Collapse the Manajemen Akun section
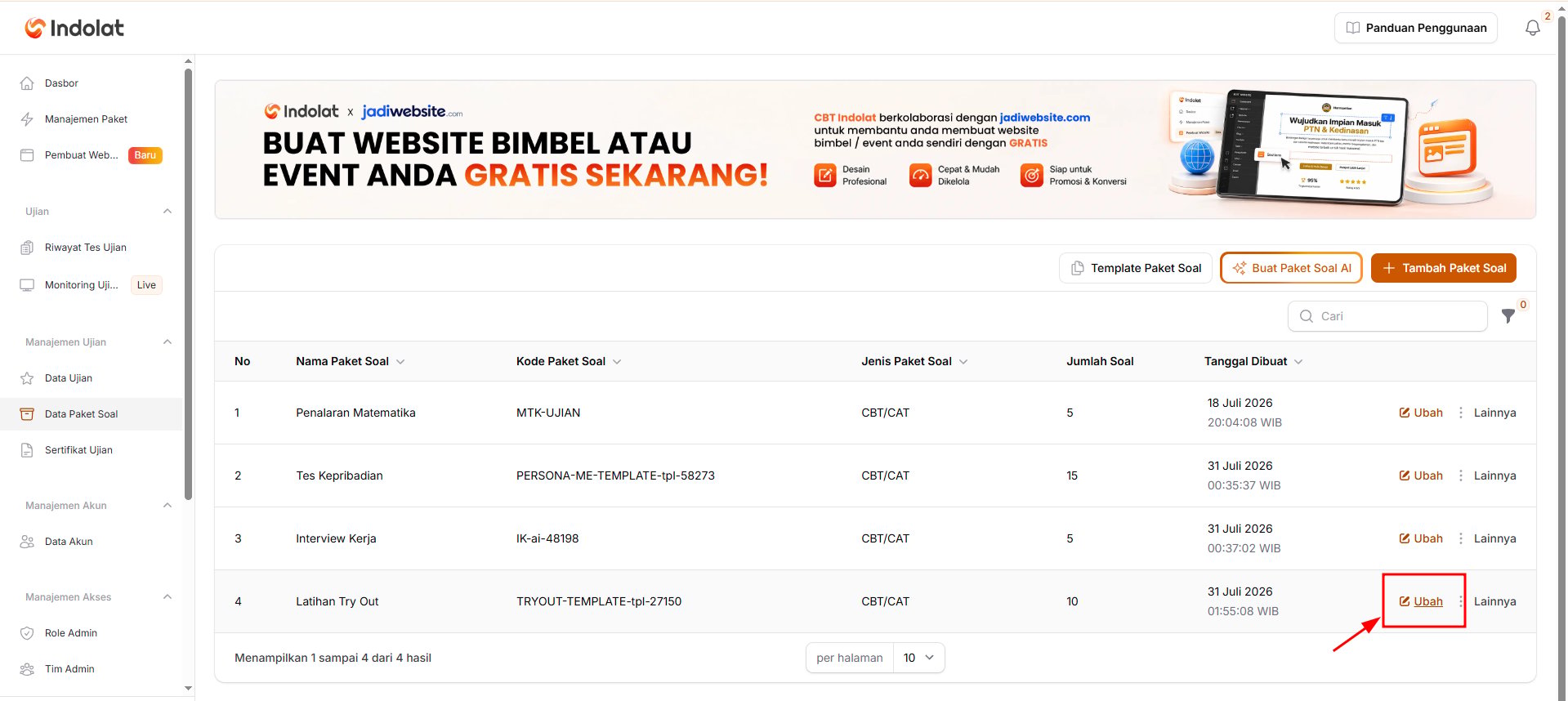1568x701 pixels. tap(168, 506)
